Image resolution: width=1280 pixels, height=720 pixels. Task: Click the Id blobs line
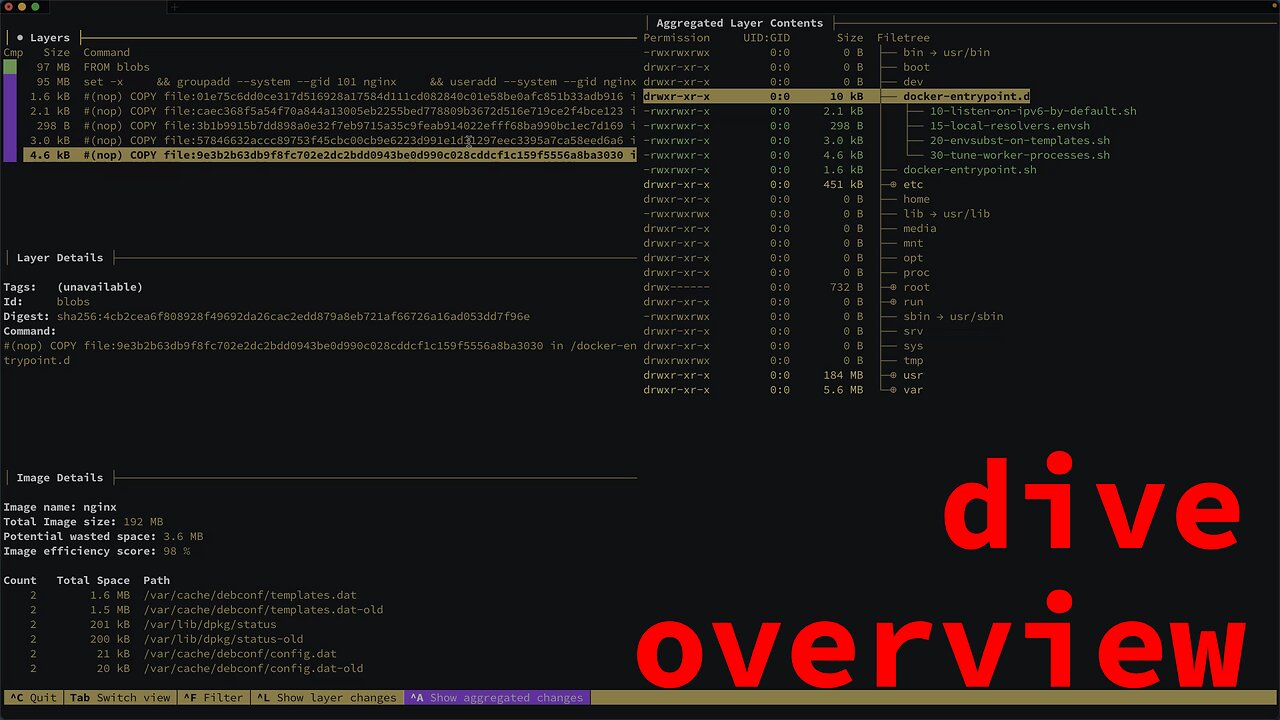[x=47, y=302]
